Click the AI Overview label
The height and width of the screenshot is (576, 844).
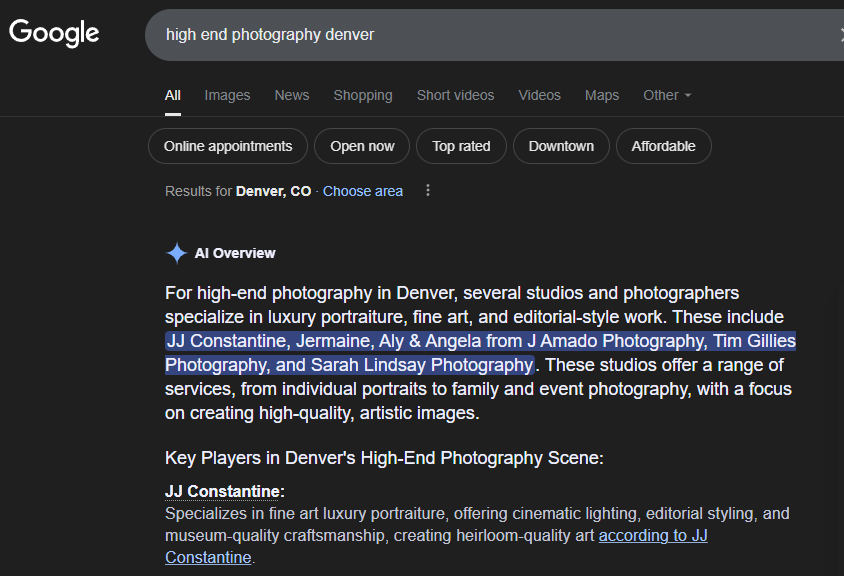pos(235,253)
